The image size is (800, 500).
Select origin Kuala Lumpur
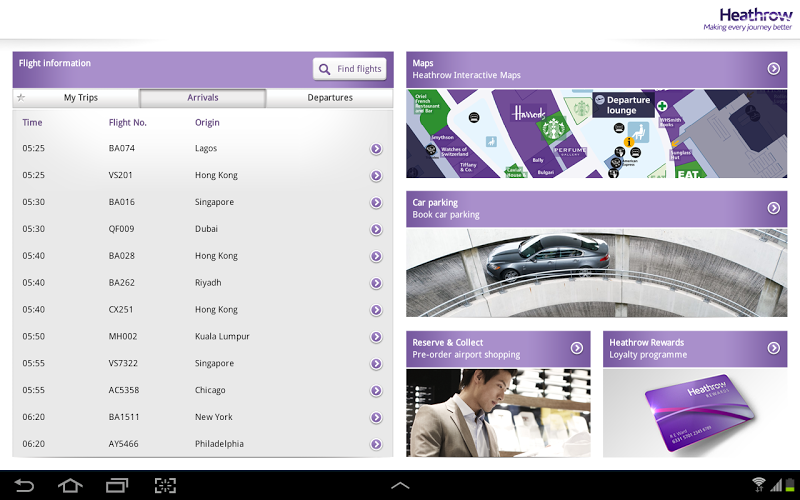(x=222, y=337)
